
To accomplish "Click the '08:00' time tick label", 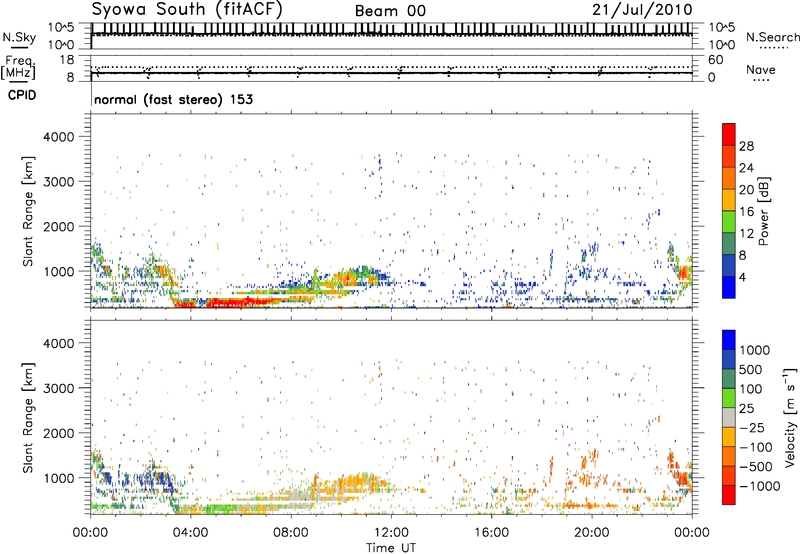I will click(291, 533).
